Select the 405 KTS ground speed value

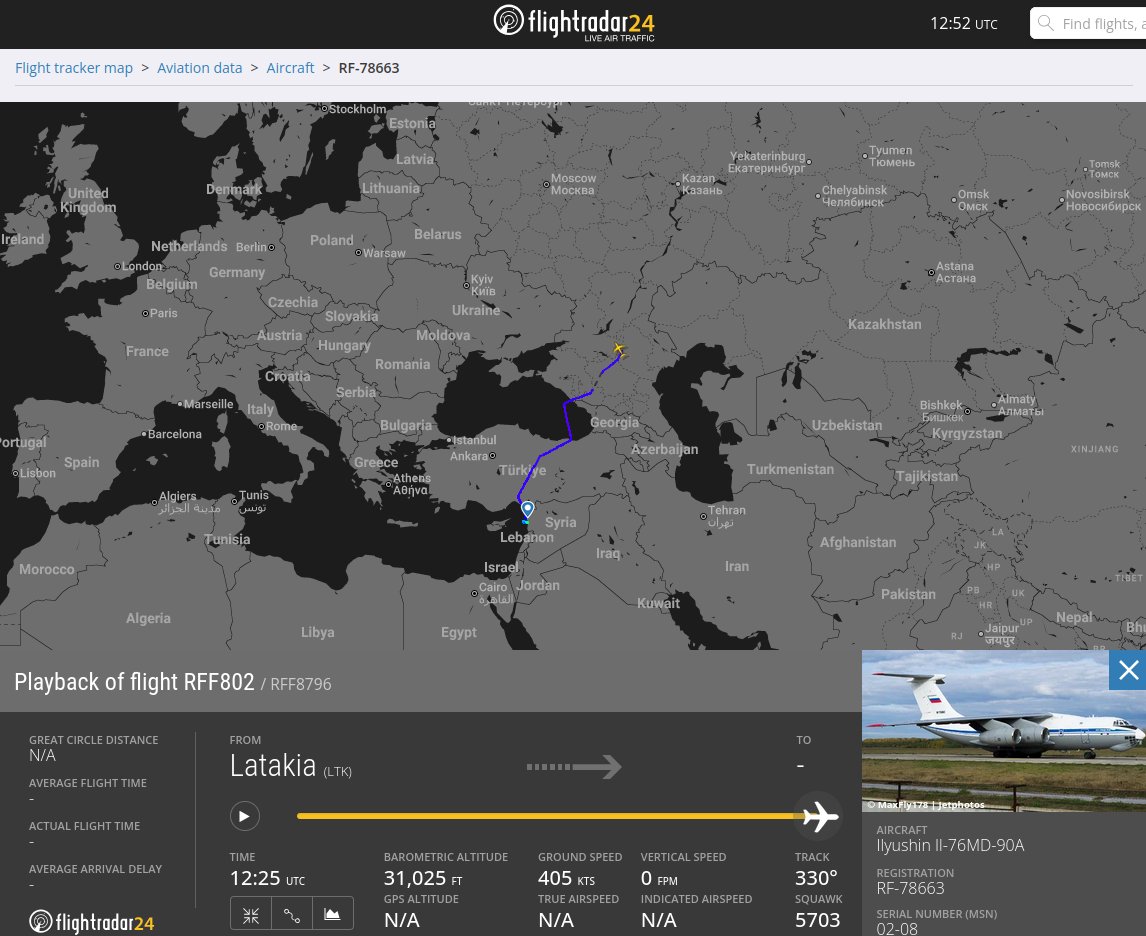click(x=566, y=878)
